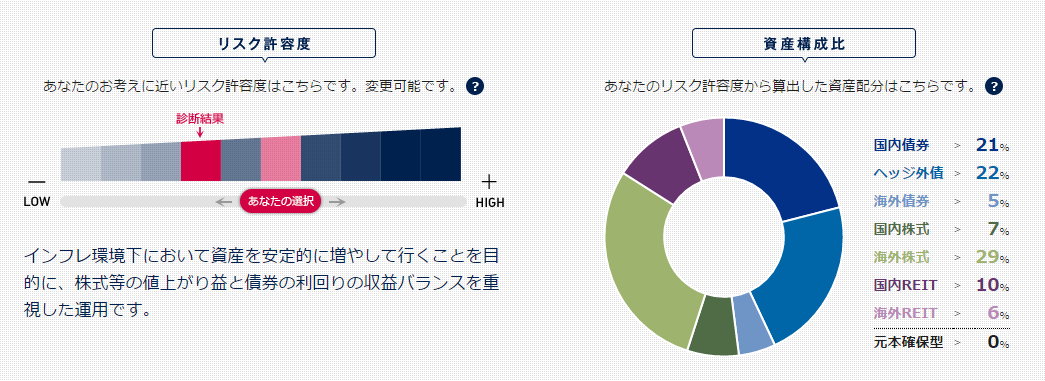This screenshot has height=381, width=1045.
Task: Click the リスク許容度 header label
Action: pyautogui.click(x=264, y=44)
